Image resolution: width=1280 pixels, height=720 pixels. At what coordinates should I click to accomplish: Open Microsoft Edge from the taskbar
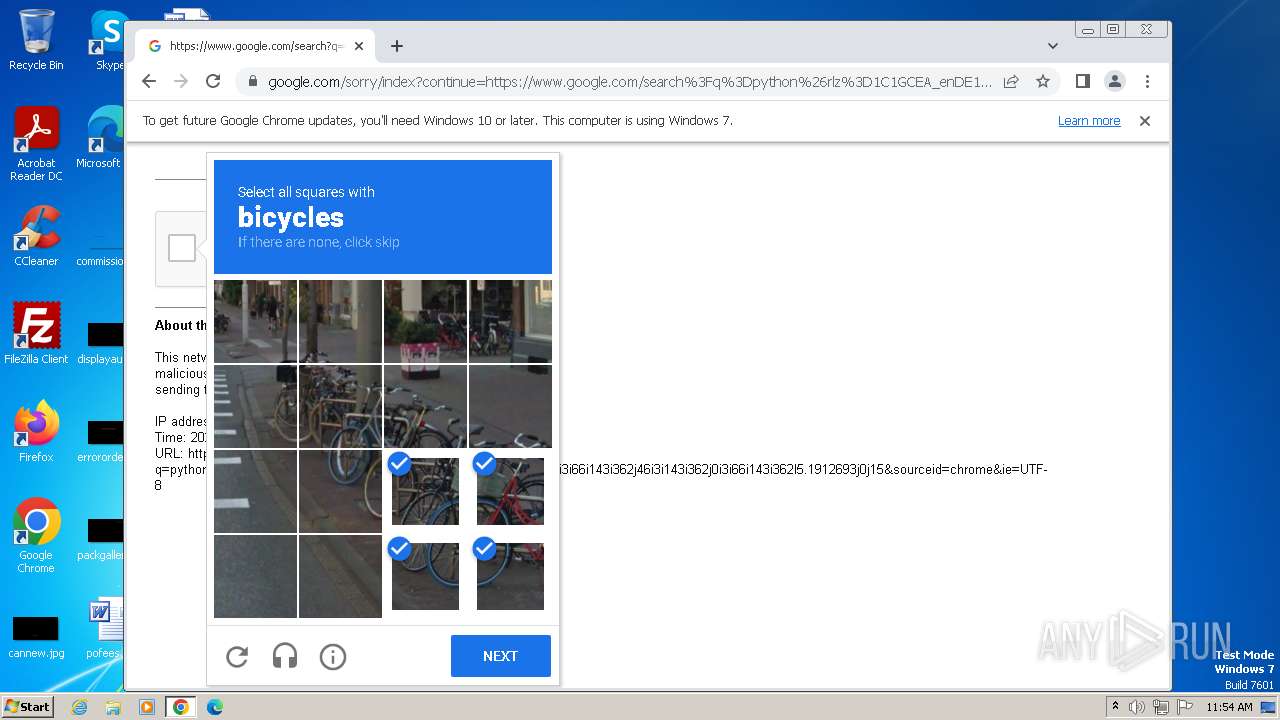coord(214,707)
